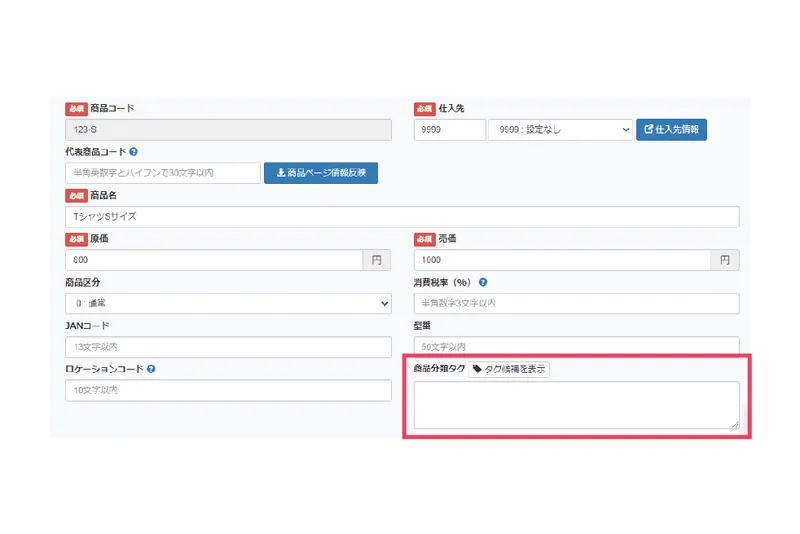Click the 商品名 field with TシャツSサイズ

402,217
